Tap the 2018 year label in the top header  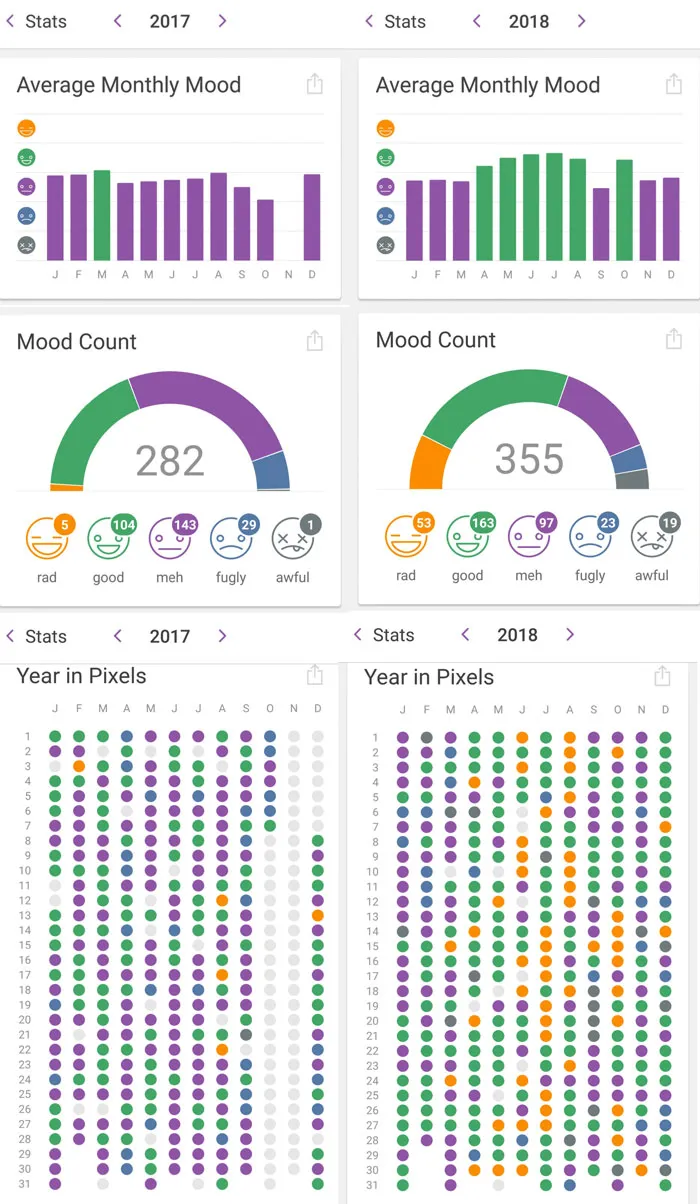[529, 21]
